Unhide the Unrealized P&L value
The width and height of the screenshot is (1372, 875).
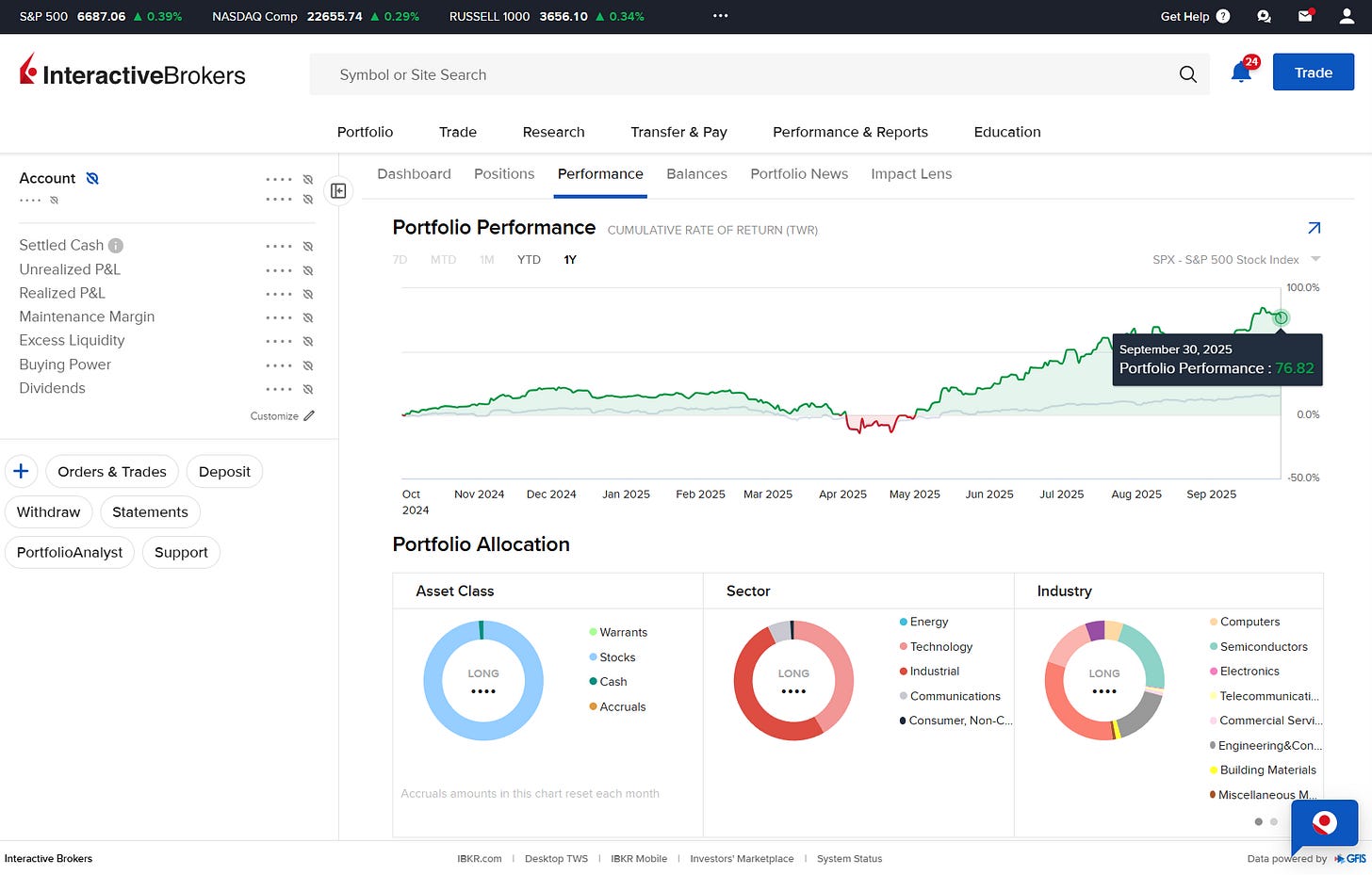click(308, 270)
